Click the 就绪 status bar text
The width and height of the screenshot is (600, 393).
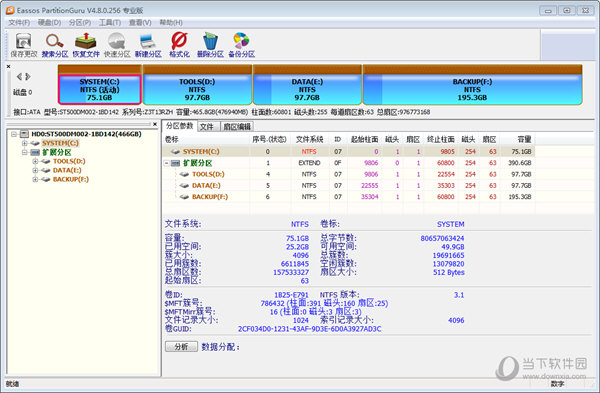pyautogui.click(x=12, y=384)
